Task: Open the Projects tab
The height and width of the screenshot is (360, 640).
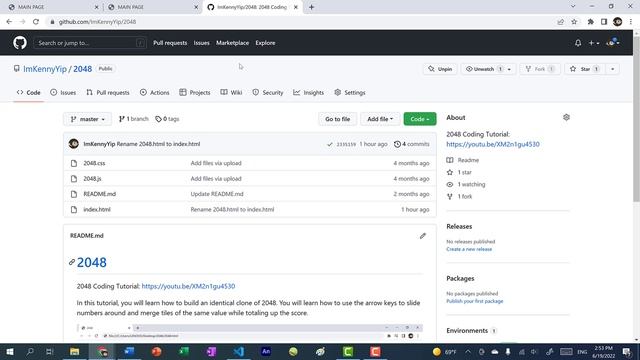Action: tap(195, 93)
